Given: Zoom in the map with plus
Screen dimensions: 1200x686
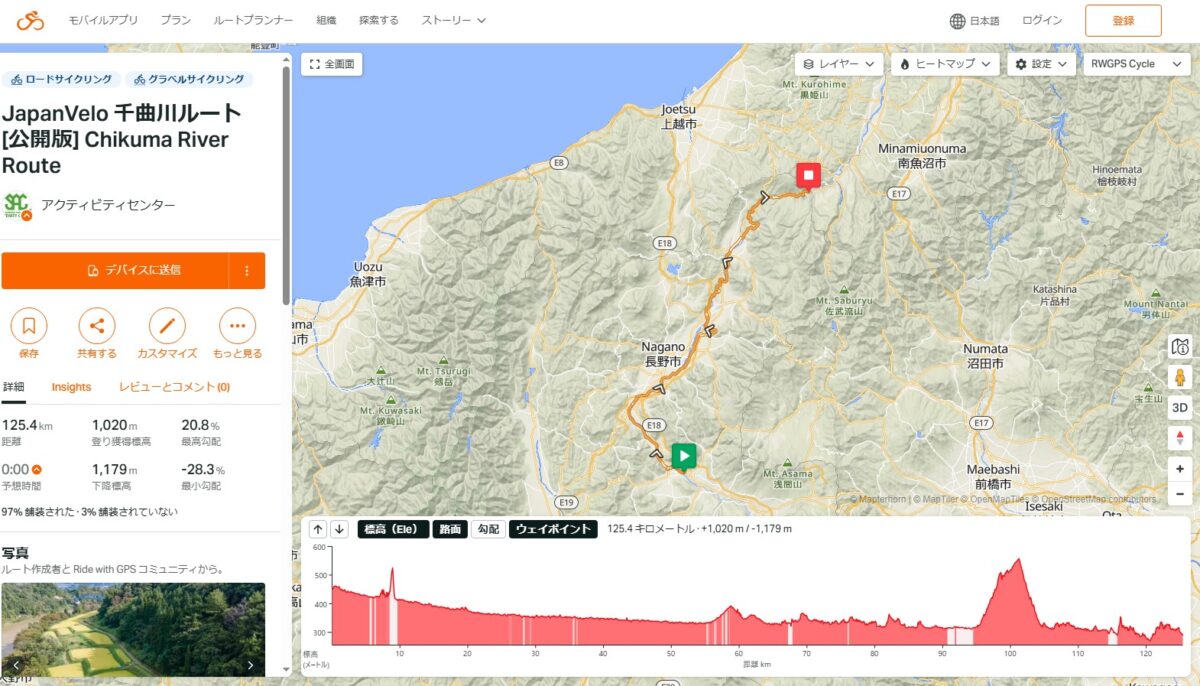Looking at the screenshot, I should tap(1180, 468).
